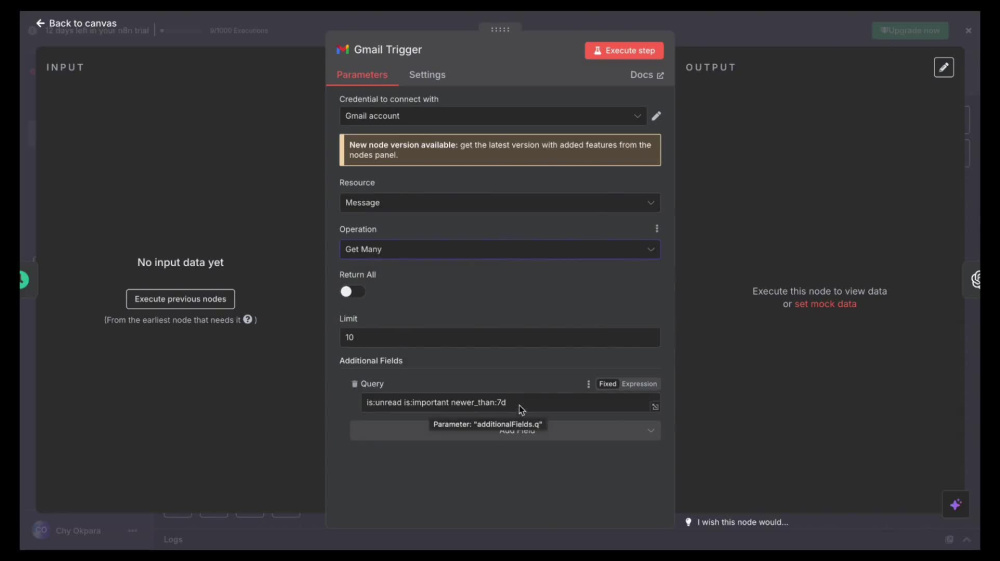
Task: Open the Operation Get Many dropdown
Action: coord(499,249)
